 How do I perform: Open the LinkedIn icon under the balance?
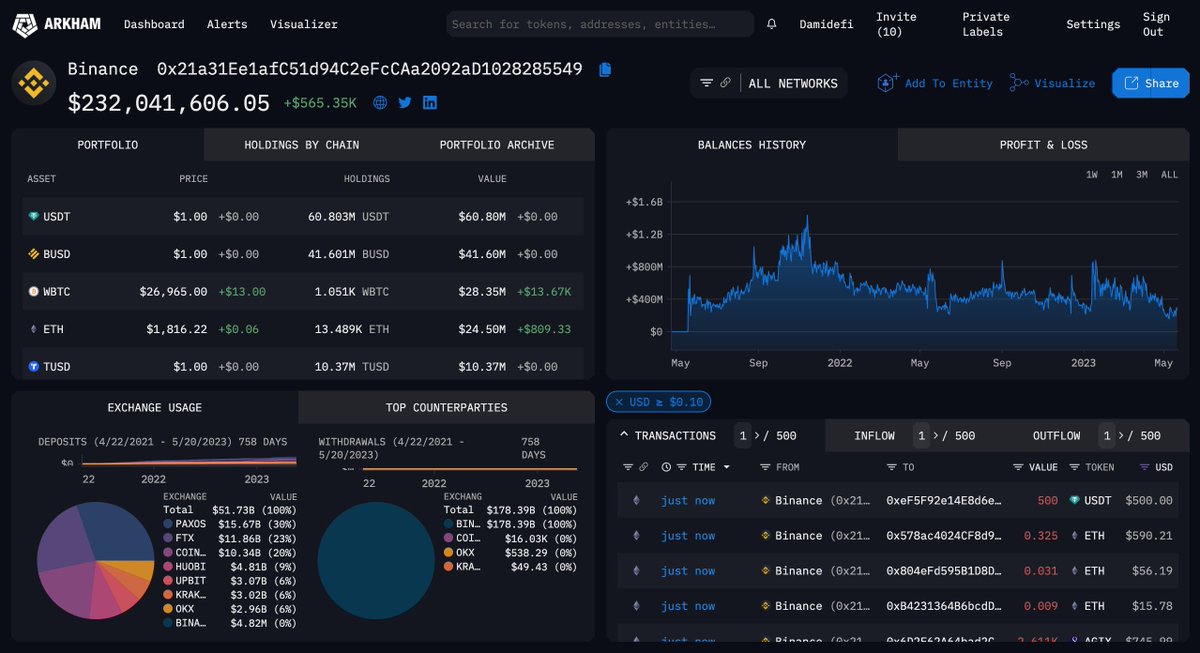pos(430,102)
